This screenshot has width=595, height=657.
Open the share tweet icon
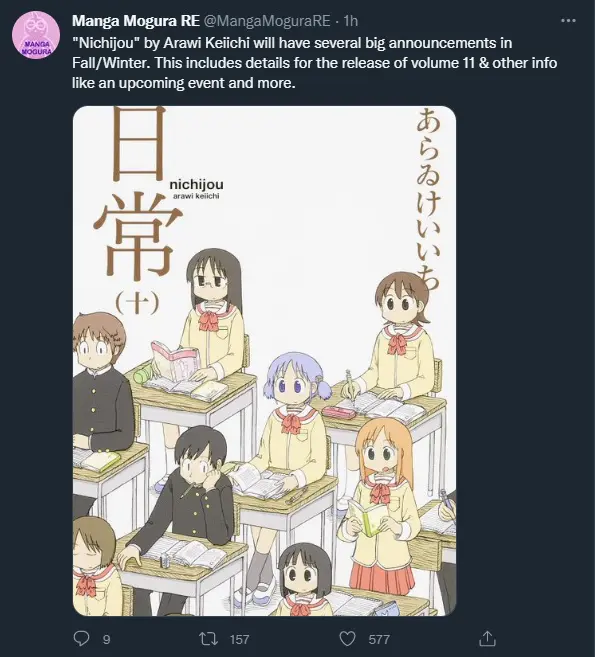(x=487, y=639)
